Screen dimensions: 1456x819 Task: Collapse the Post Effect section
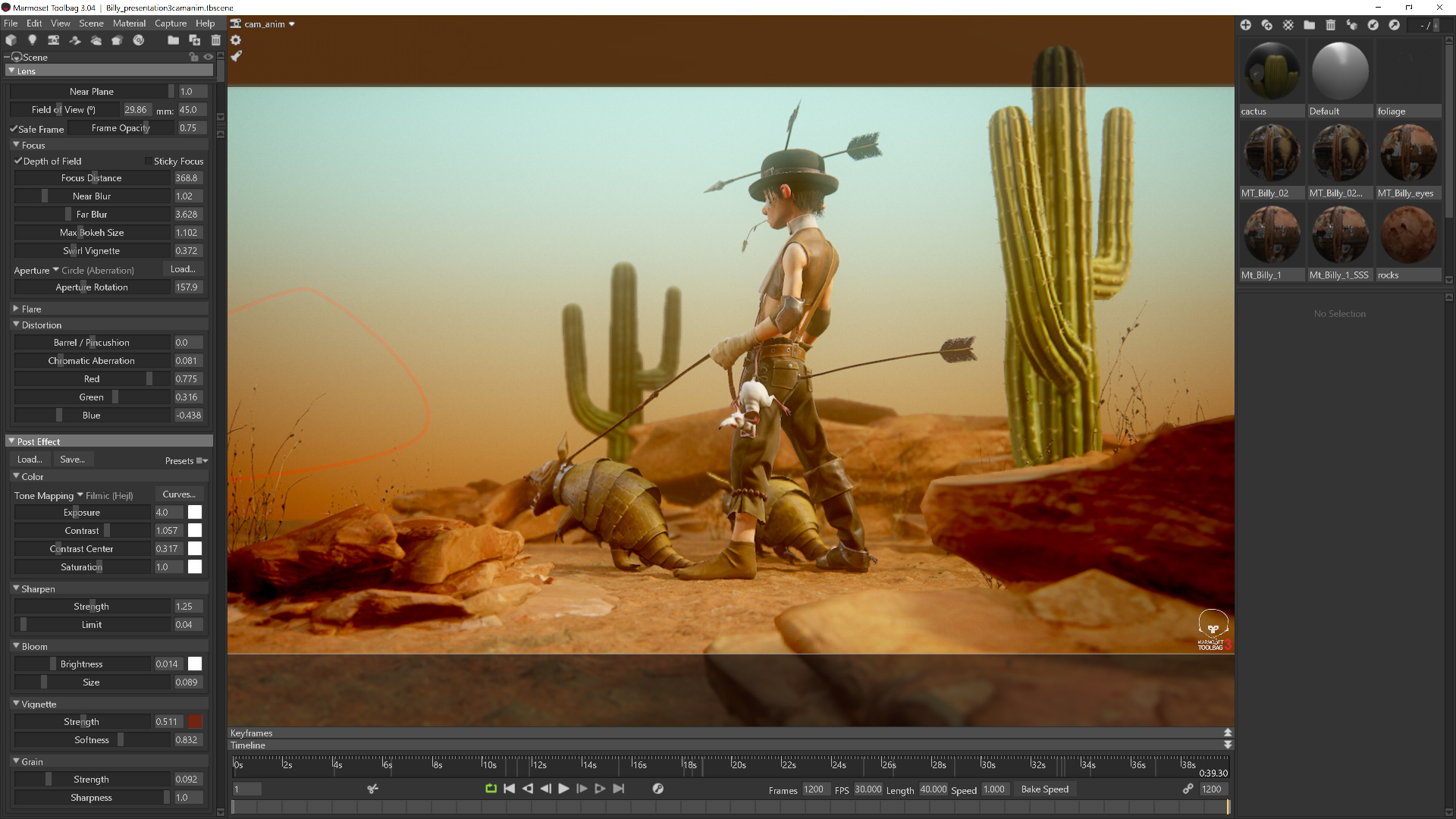point(11,441)
